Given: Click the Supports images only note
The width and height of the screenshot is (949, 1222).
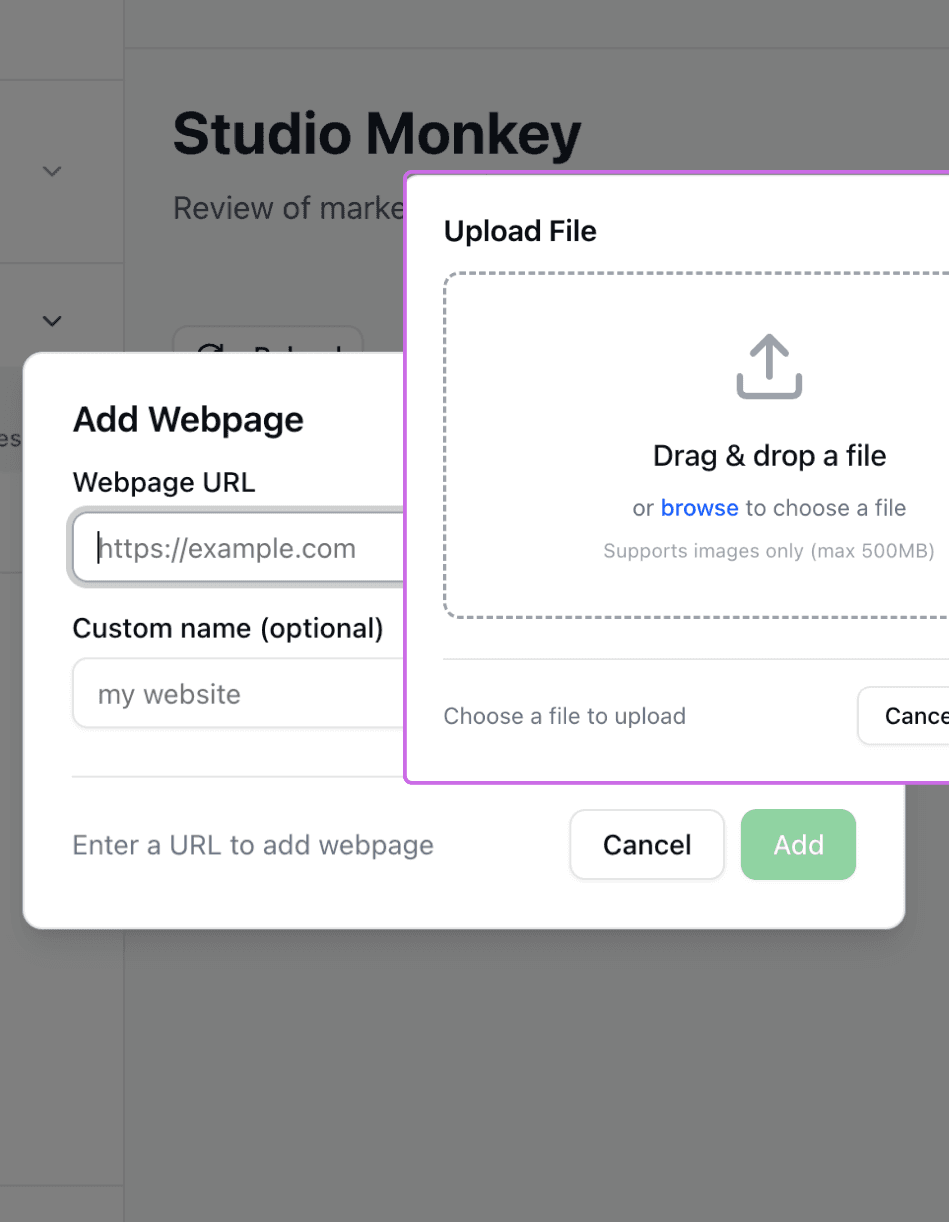Looking at the screenshot, I should 769,551.
